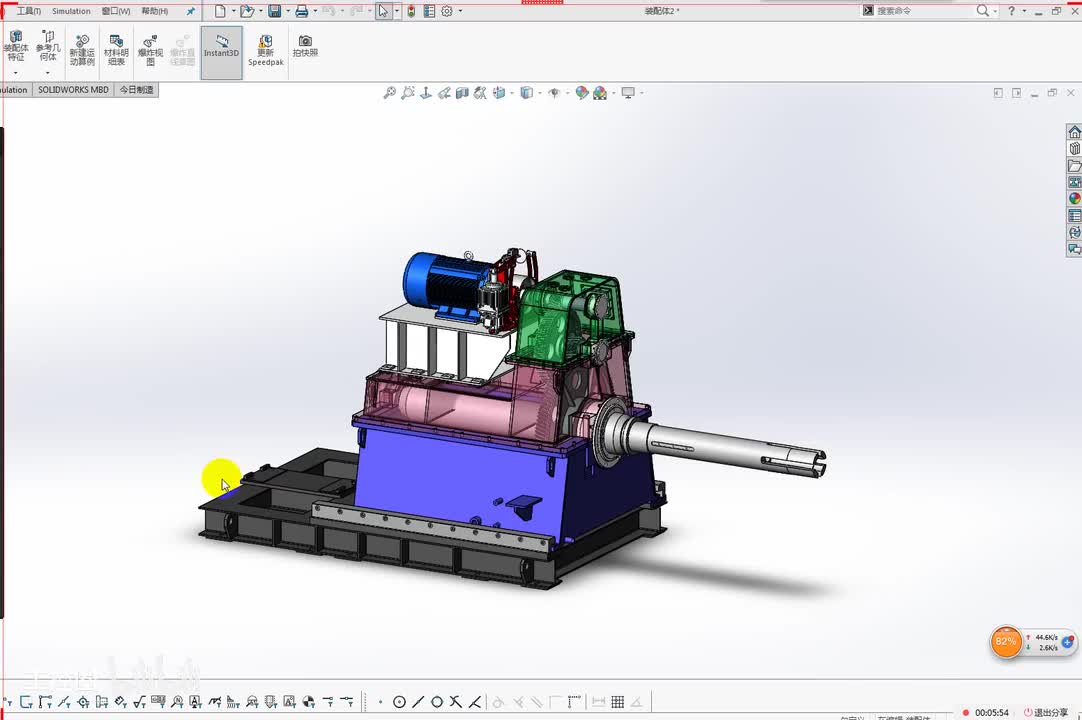This screenshot has height=720, width=1082.
Task: Click the Zoom to Fit icon
Action: point(390,93)
